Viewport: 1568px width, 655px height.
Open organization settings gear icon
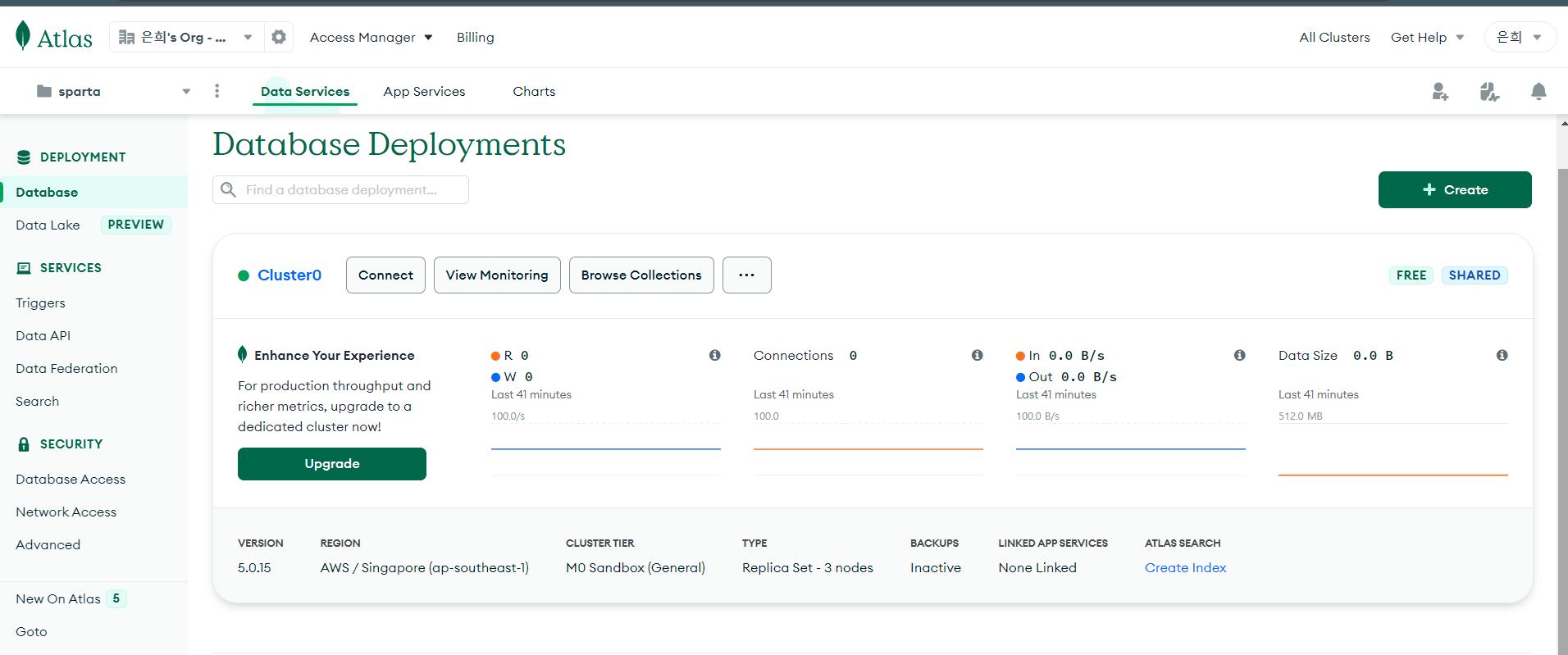279,37
